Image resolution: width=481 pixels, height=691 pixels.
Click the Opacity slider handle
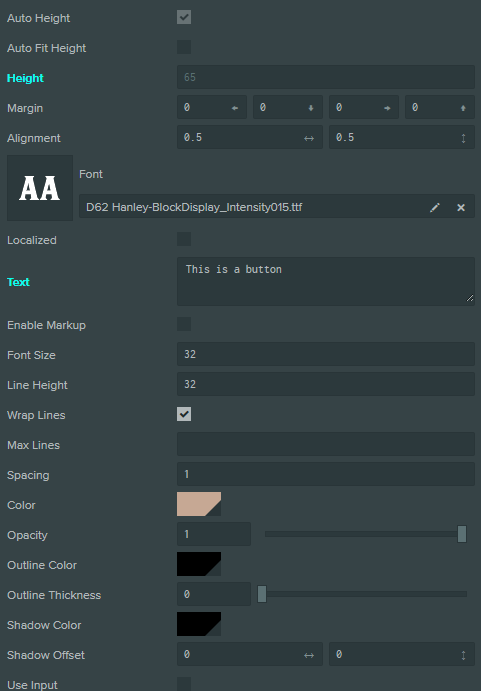point(462,534)
